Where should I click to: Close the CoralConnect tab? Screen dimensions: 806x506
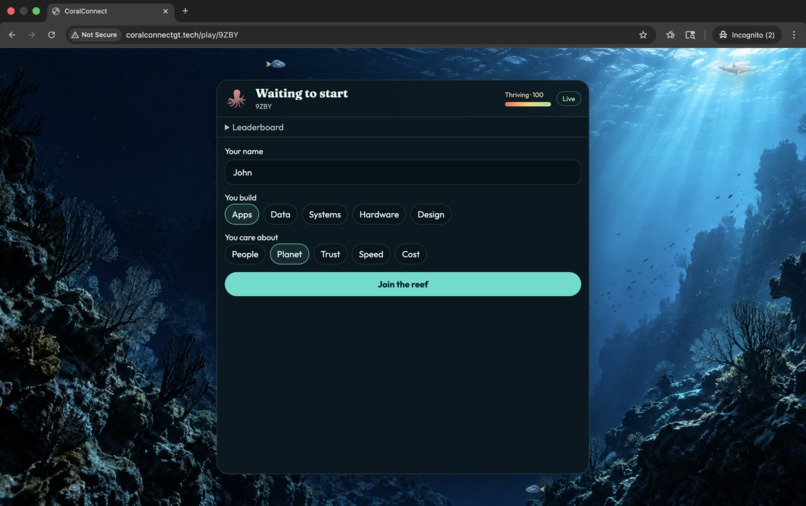[166, 11]
